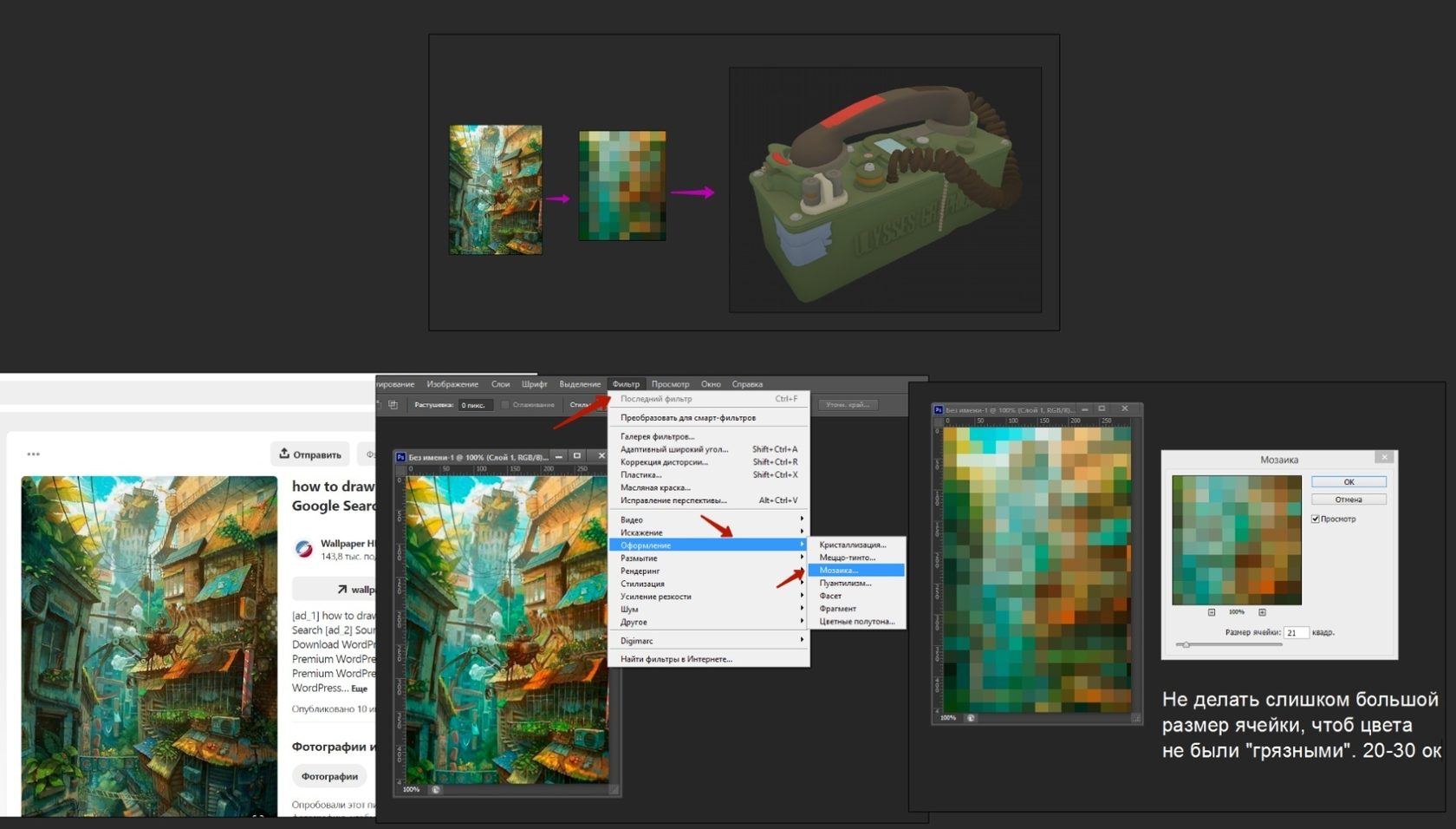Select Исправление перспективы... filter
The image size is (1456, 829).
click(709, 500)
